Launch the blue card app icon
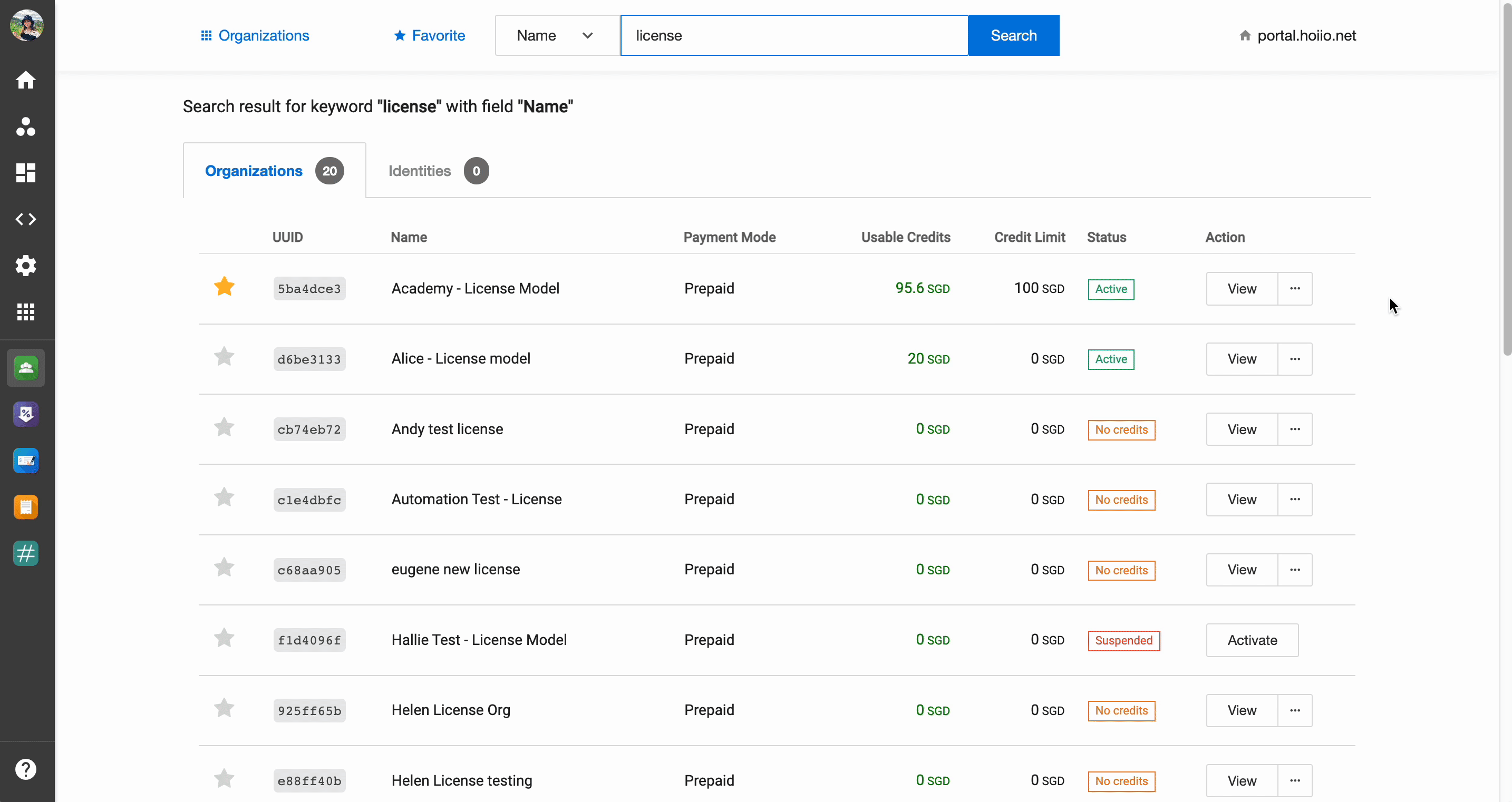The image size is (1512, 802). click(26, 461)
